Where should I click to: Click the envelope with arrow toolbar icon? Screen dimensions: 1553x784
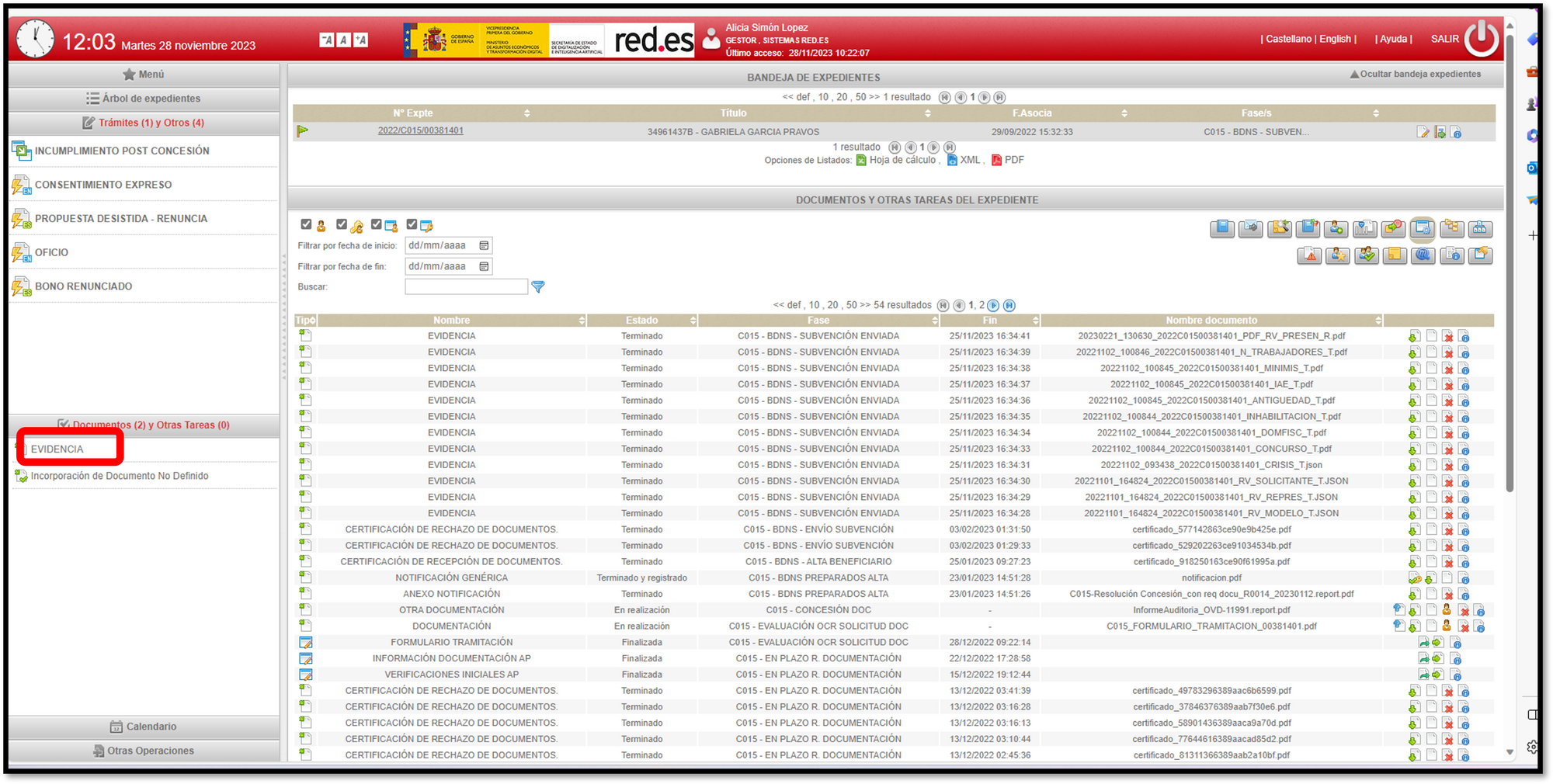click(1250, 228)
